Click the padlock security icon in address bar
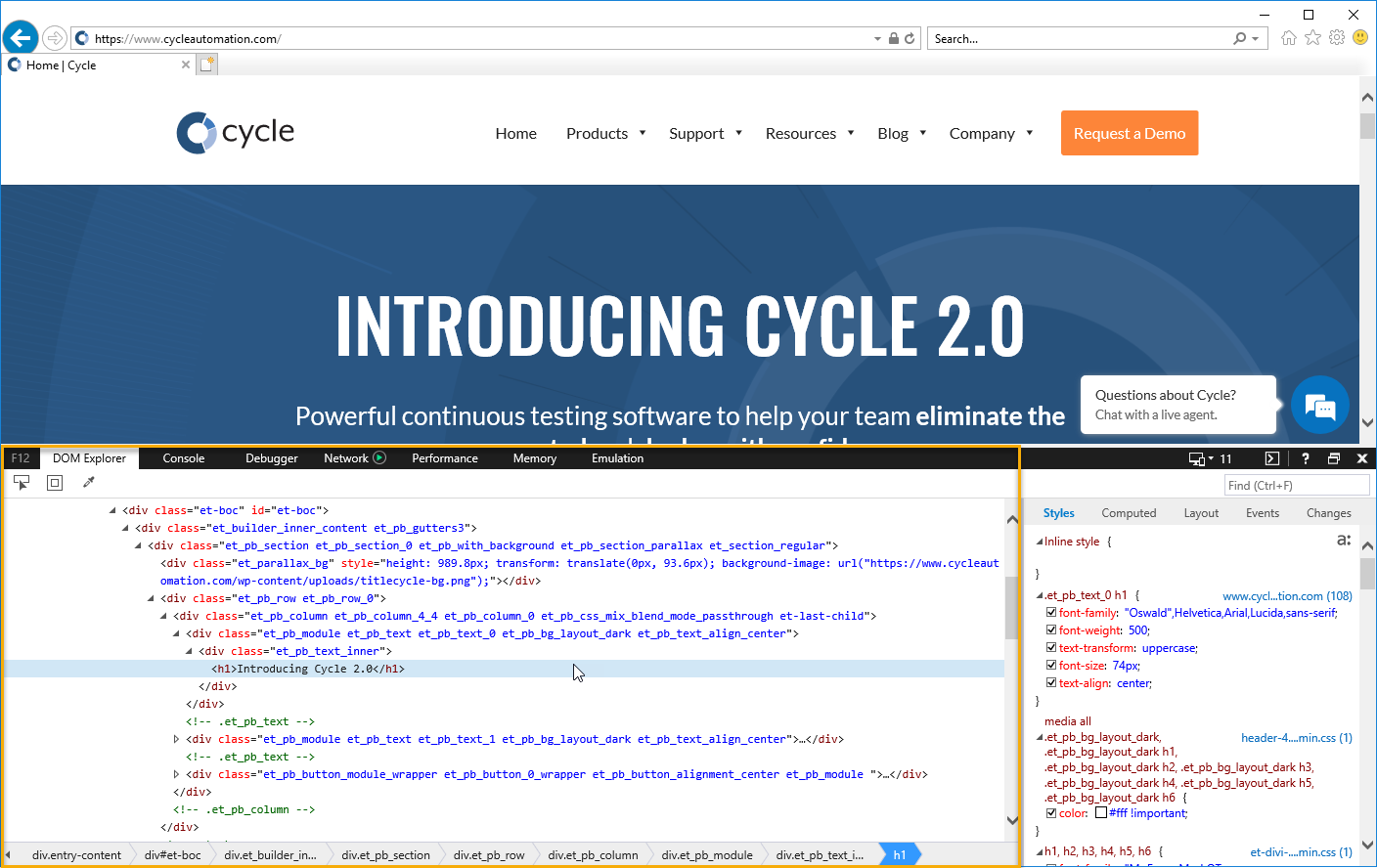1377x868 pixels. [x=893, y=38]
